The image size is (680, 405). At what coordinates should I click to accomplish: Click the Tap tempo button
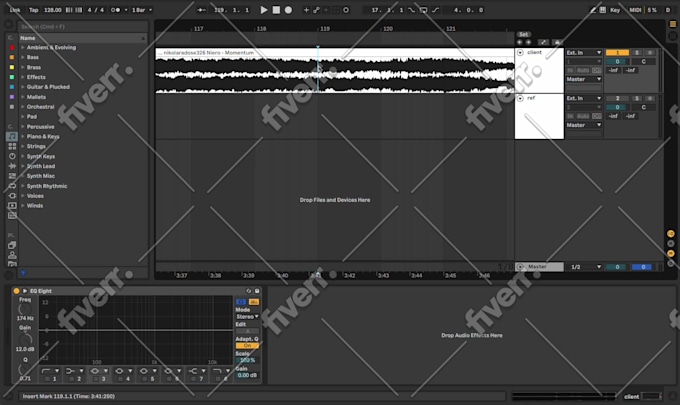coord(33,10)
